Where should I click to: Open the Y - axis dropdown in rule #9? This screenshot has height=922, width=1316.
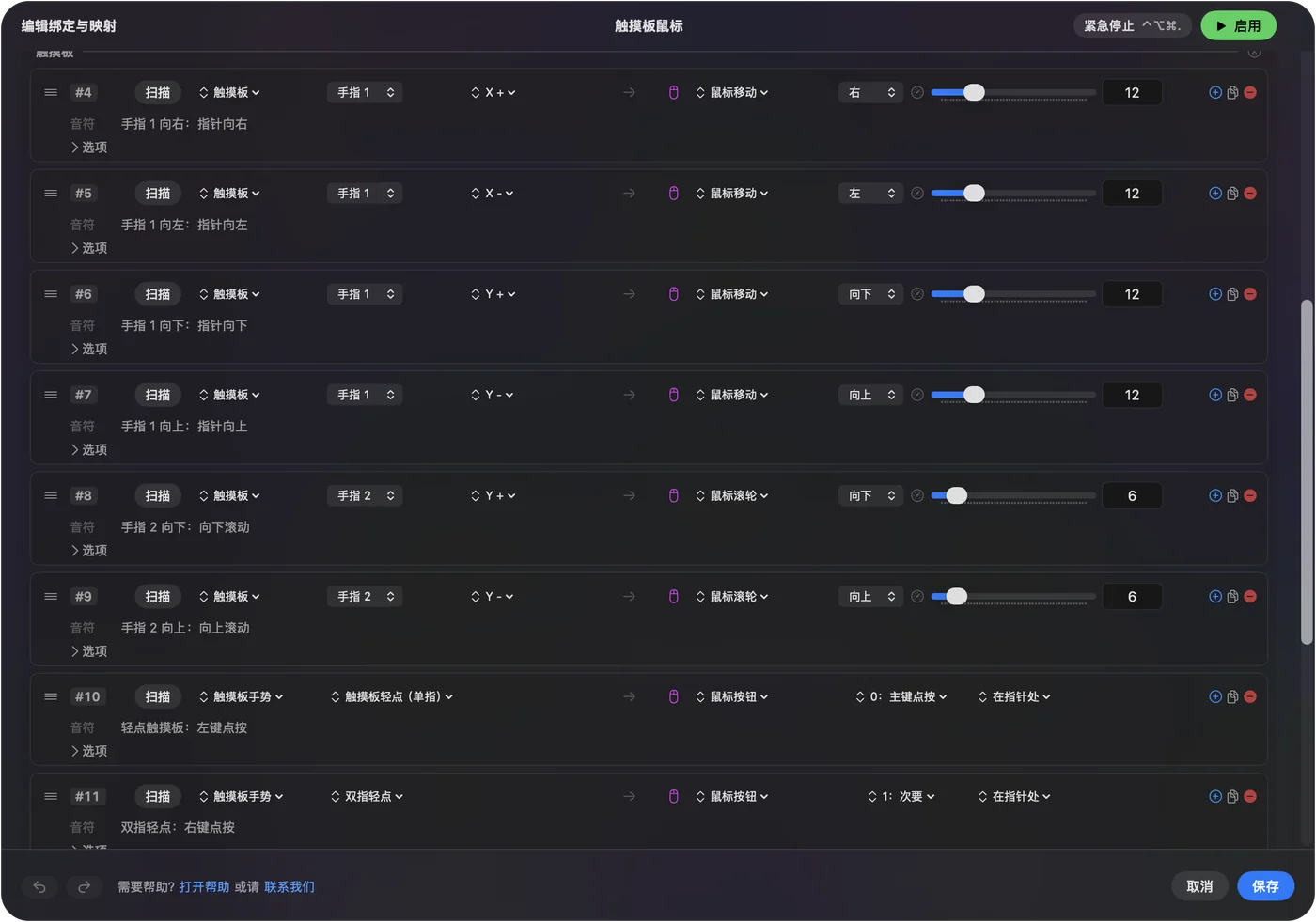[493, 597]
